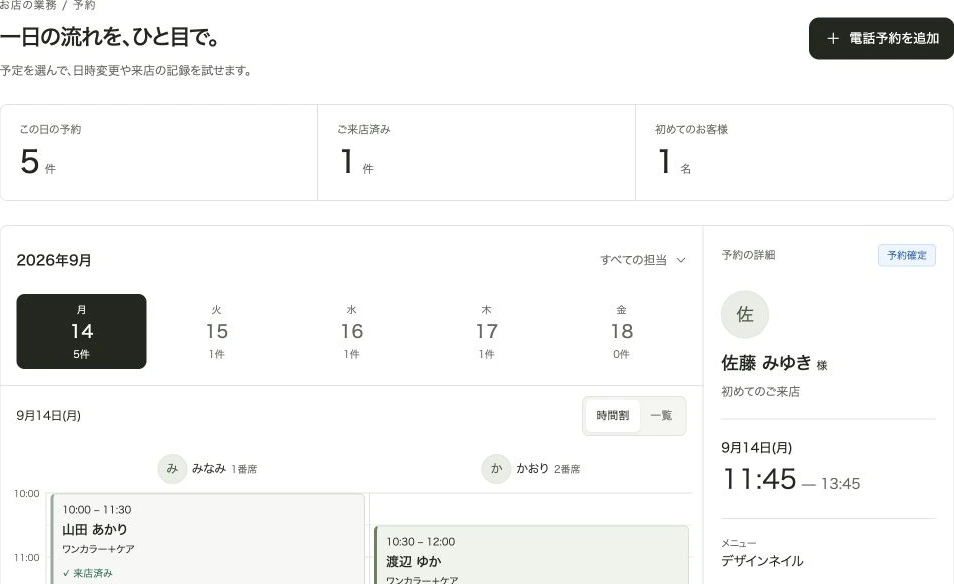Click かおり 2番席 column header
The width and height of the screenshot is (954, 584).
pos(531,468)
